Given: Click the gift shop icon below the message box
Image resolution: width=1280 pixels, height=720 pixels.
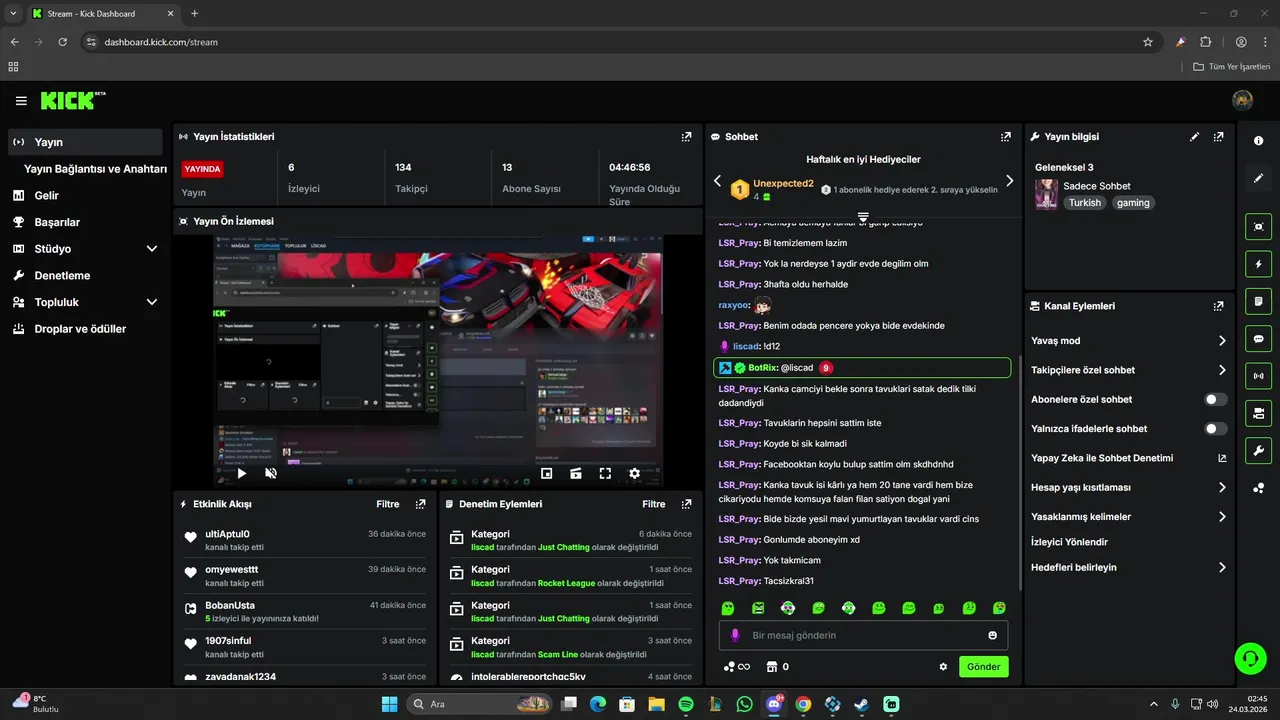Looking at the screenshot, I should point(772,667).
